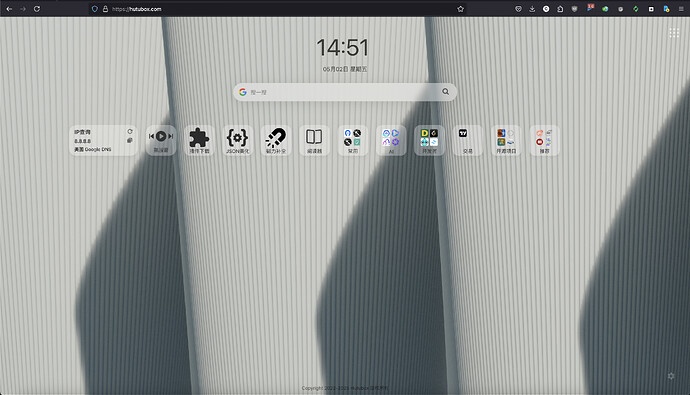Open the browser downloads panel
This screenshot has width=690, height=395.
(x=532, y=9)
